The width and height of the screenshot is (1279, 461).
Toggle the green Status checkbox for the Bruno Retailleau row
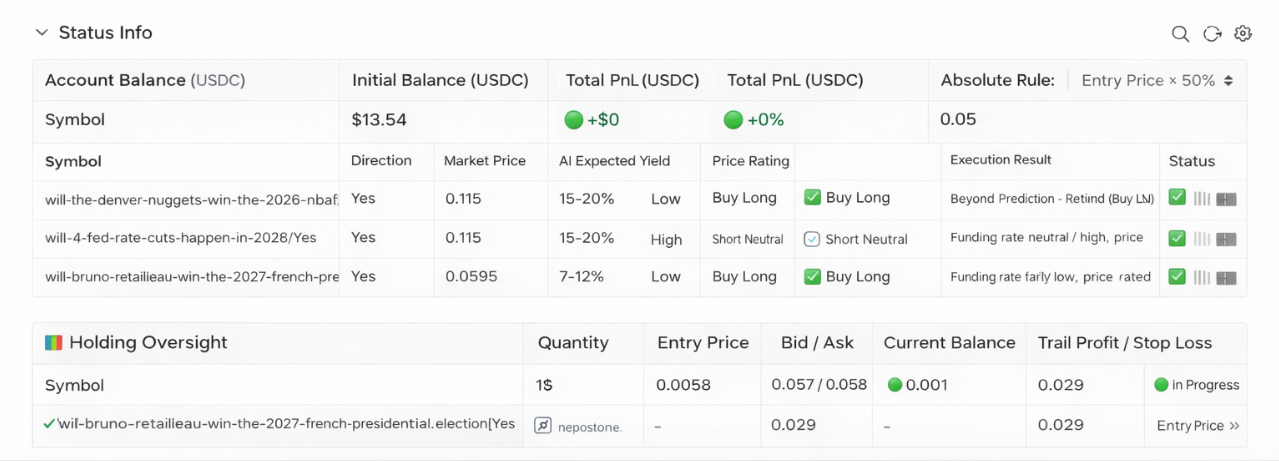coord(1177,277)
